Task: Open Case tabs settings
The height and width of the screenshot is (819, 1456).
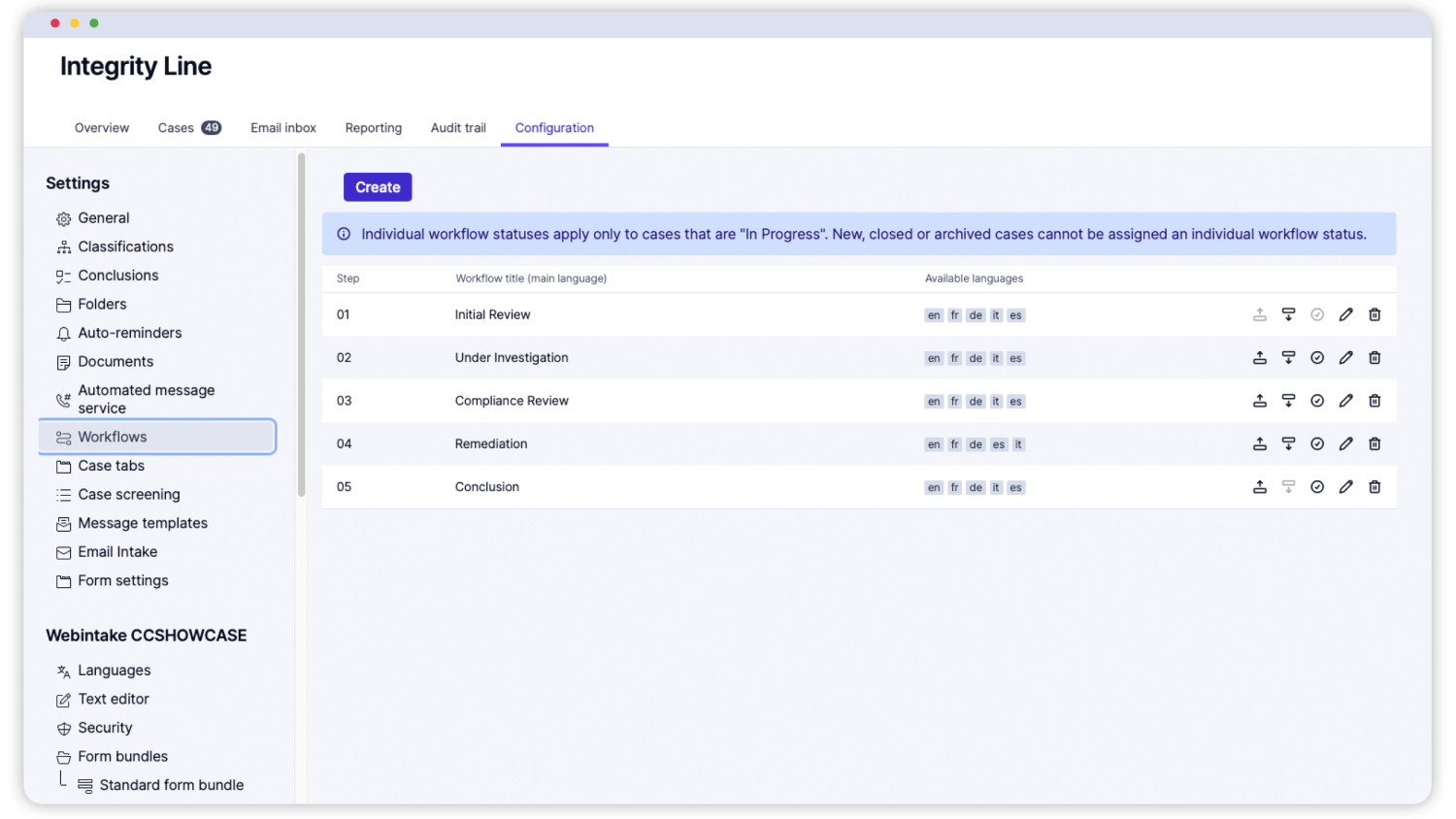Action: pos(111,466)
